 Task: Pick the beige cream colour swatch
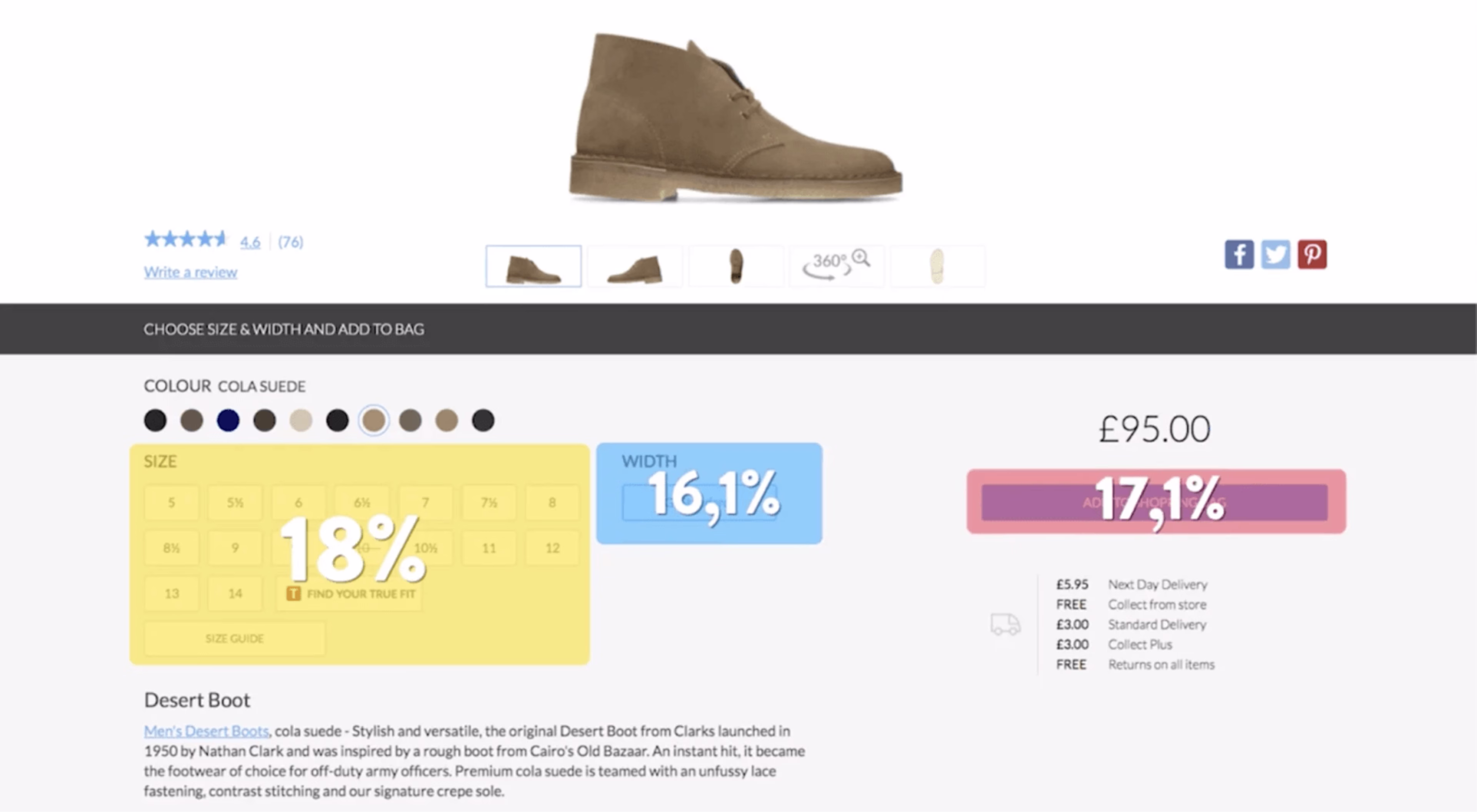point(301,420)
